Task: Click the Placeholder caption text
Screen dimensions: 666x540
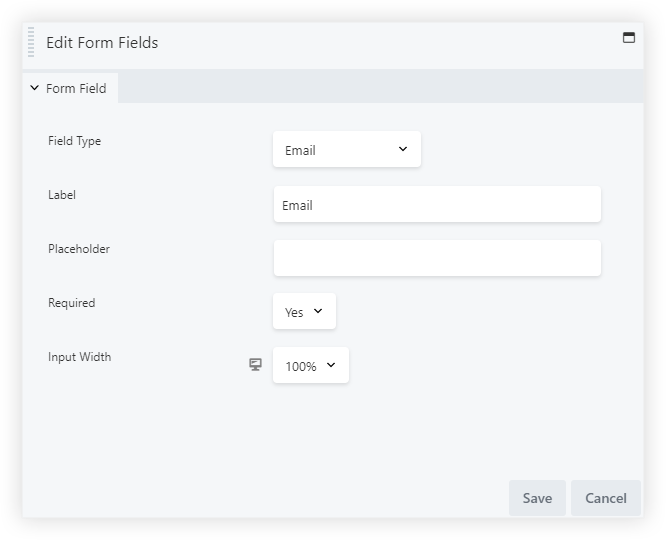Action: 79,249
